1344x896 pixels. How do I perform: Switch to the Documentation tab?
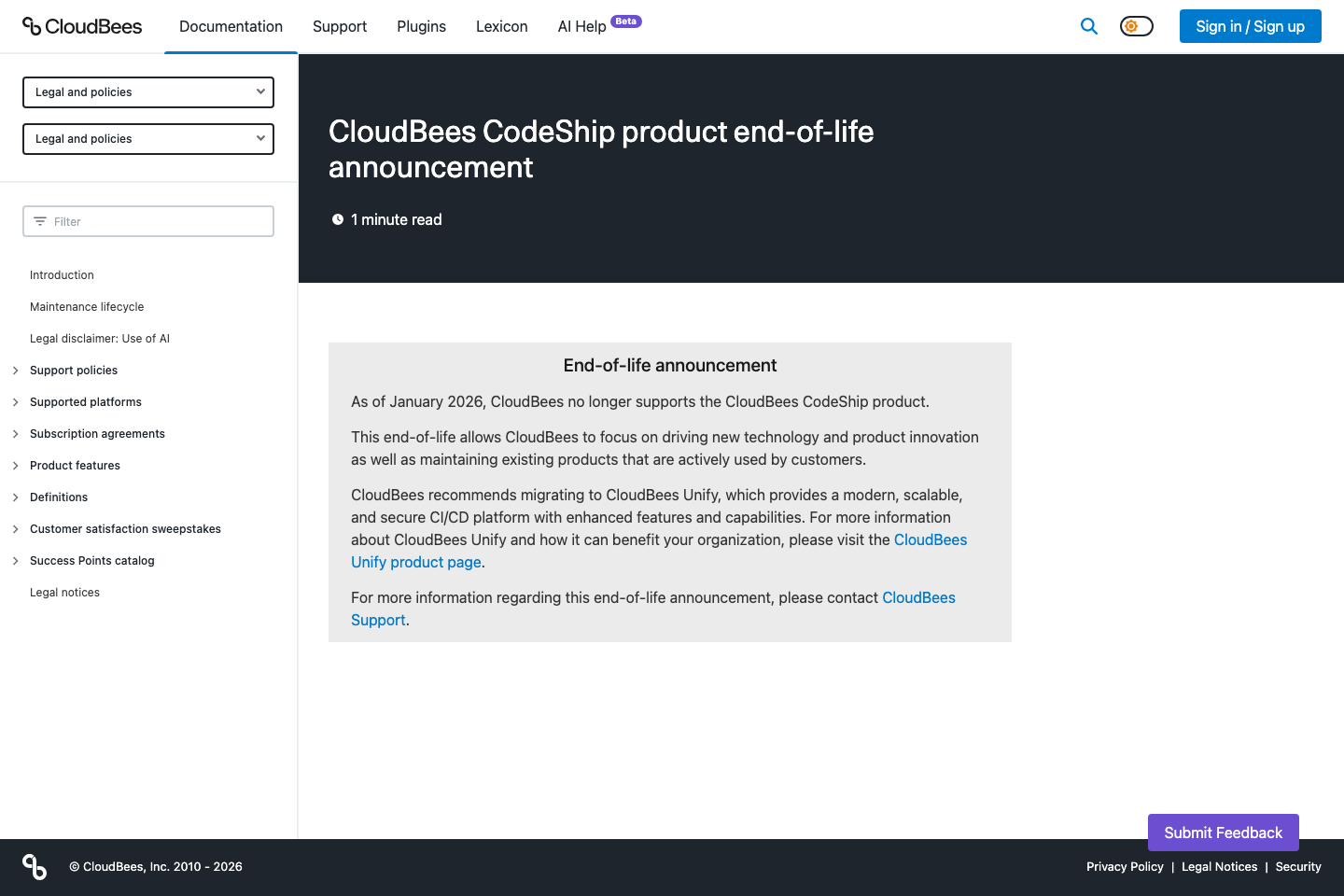click(231, 26)
